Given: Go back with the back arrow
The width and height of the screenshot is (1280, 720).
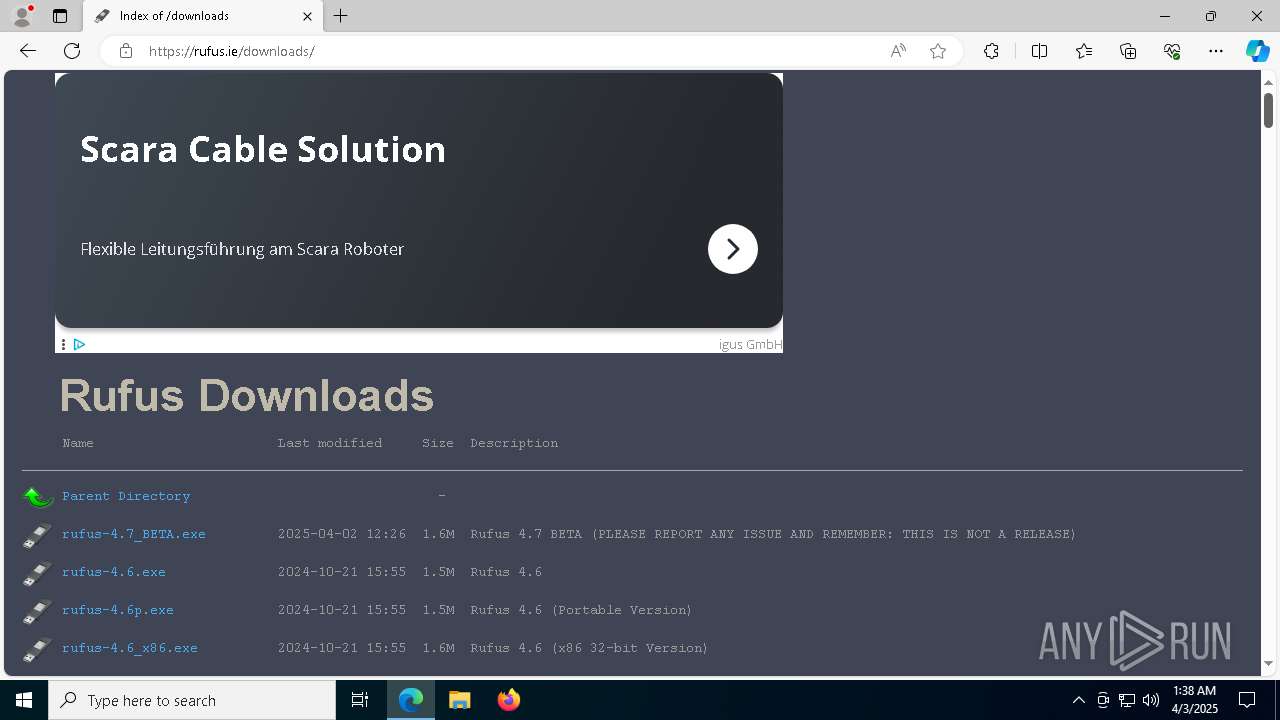Looking at the screenshot, I should pyautogui.click(x=28, y=51).
